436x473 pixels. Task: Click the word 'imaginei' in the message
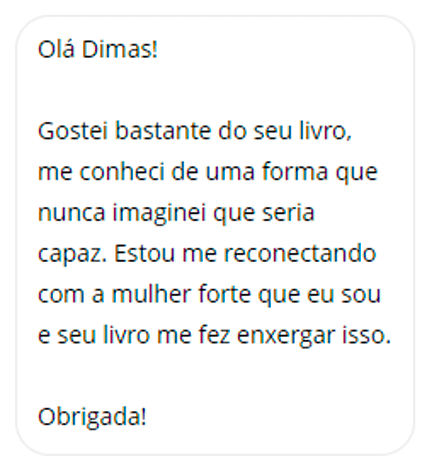(x=159, y=214)
